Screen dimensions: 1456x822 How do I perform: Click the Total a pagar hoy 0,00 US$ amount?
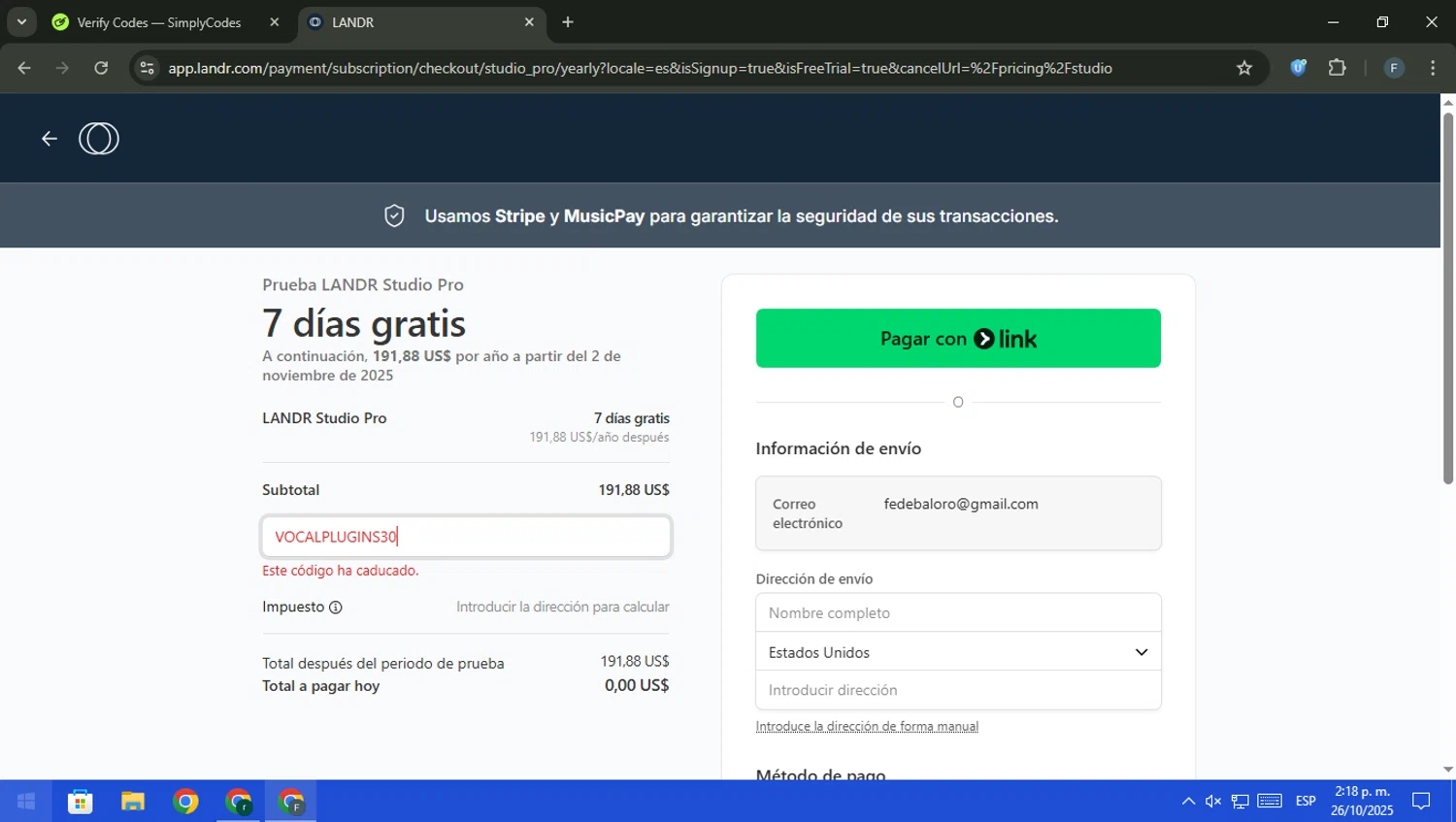coord(637,685)
